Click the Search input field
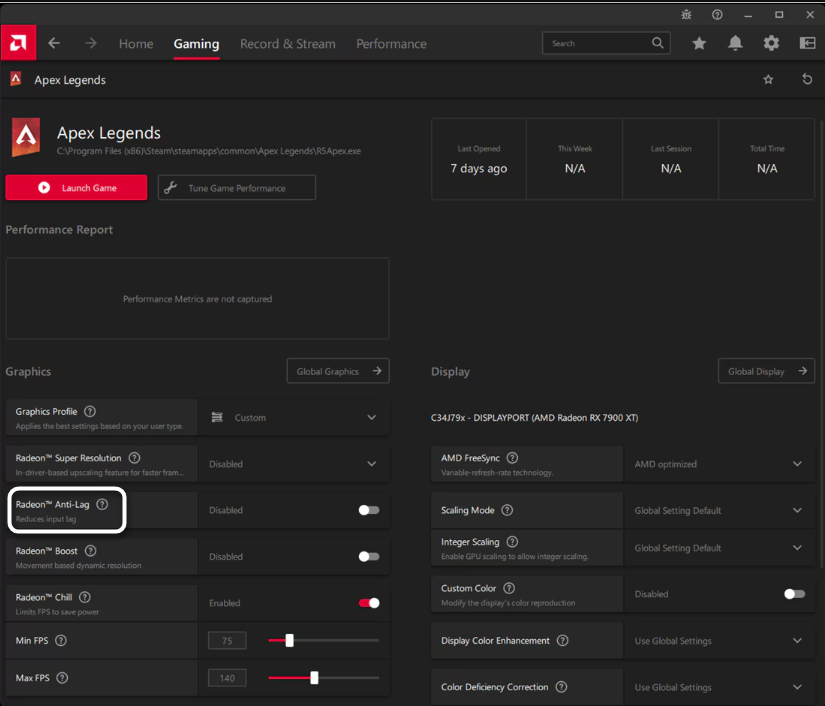This screenshot has height=706, width=825. [606, 43]
